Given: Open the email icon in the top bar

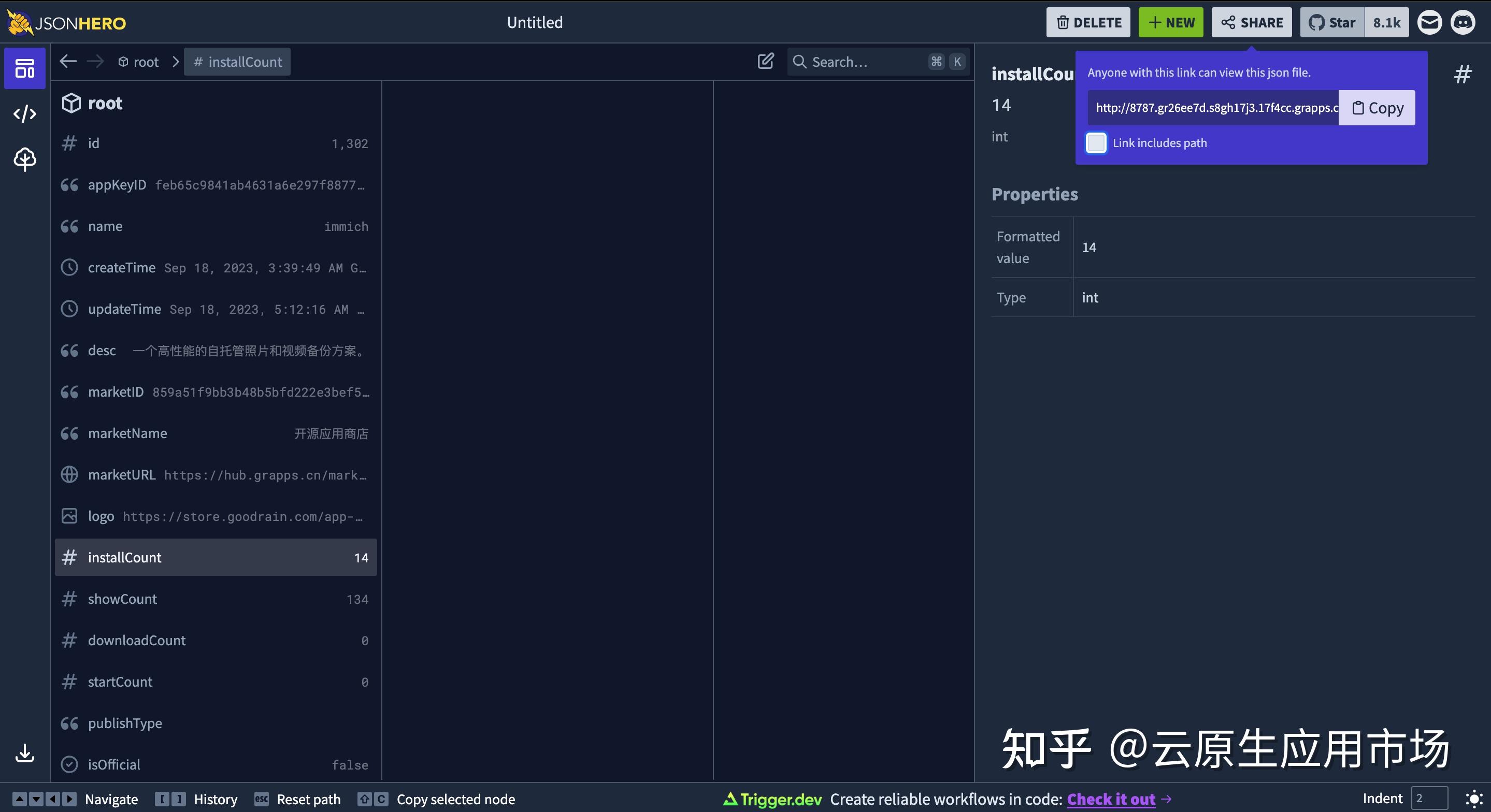Looking at the screenshot, I should 1430,22.
